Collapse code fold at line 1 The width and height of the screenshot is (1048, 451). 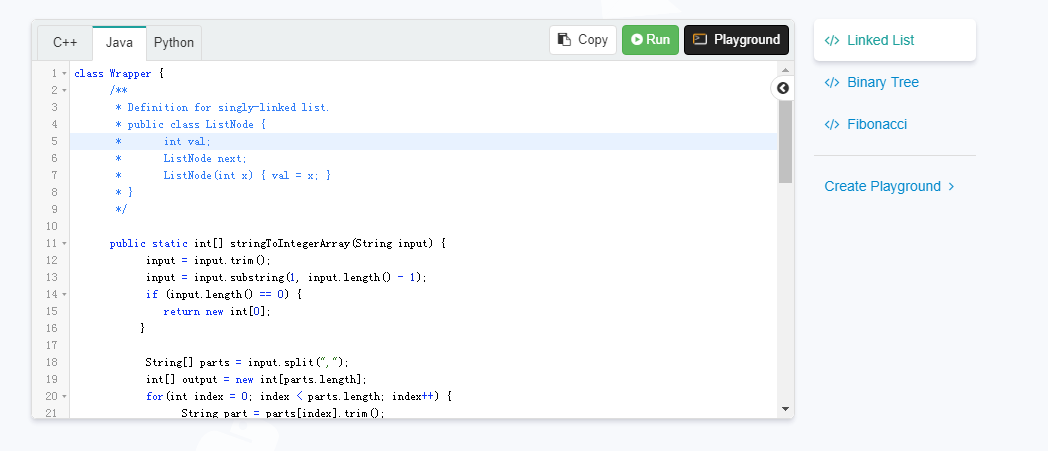(64, 73)
